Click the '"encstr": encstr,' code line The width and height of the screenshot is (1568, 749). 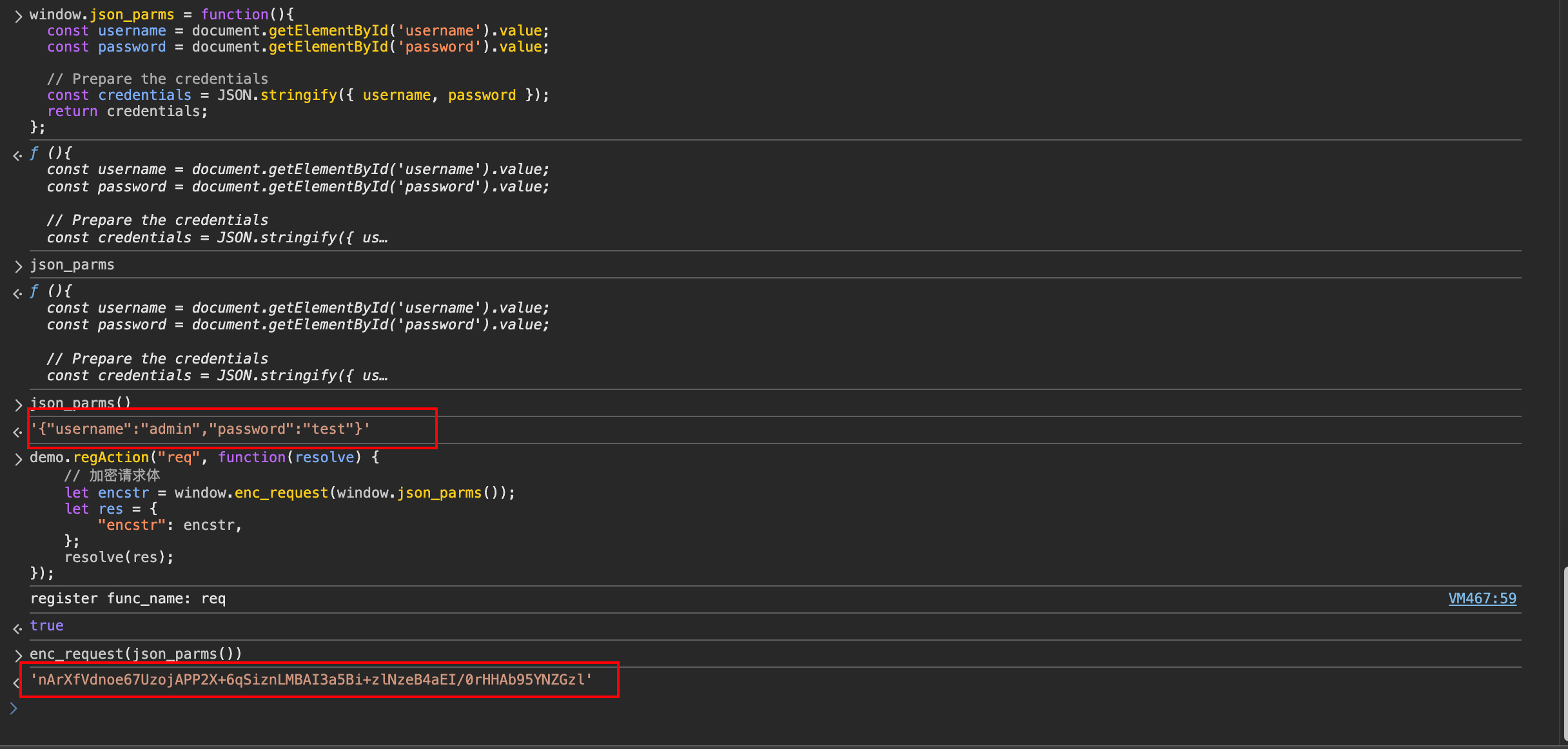170,525
